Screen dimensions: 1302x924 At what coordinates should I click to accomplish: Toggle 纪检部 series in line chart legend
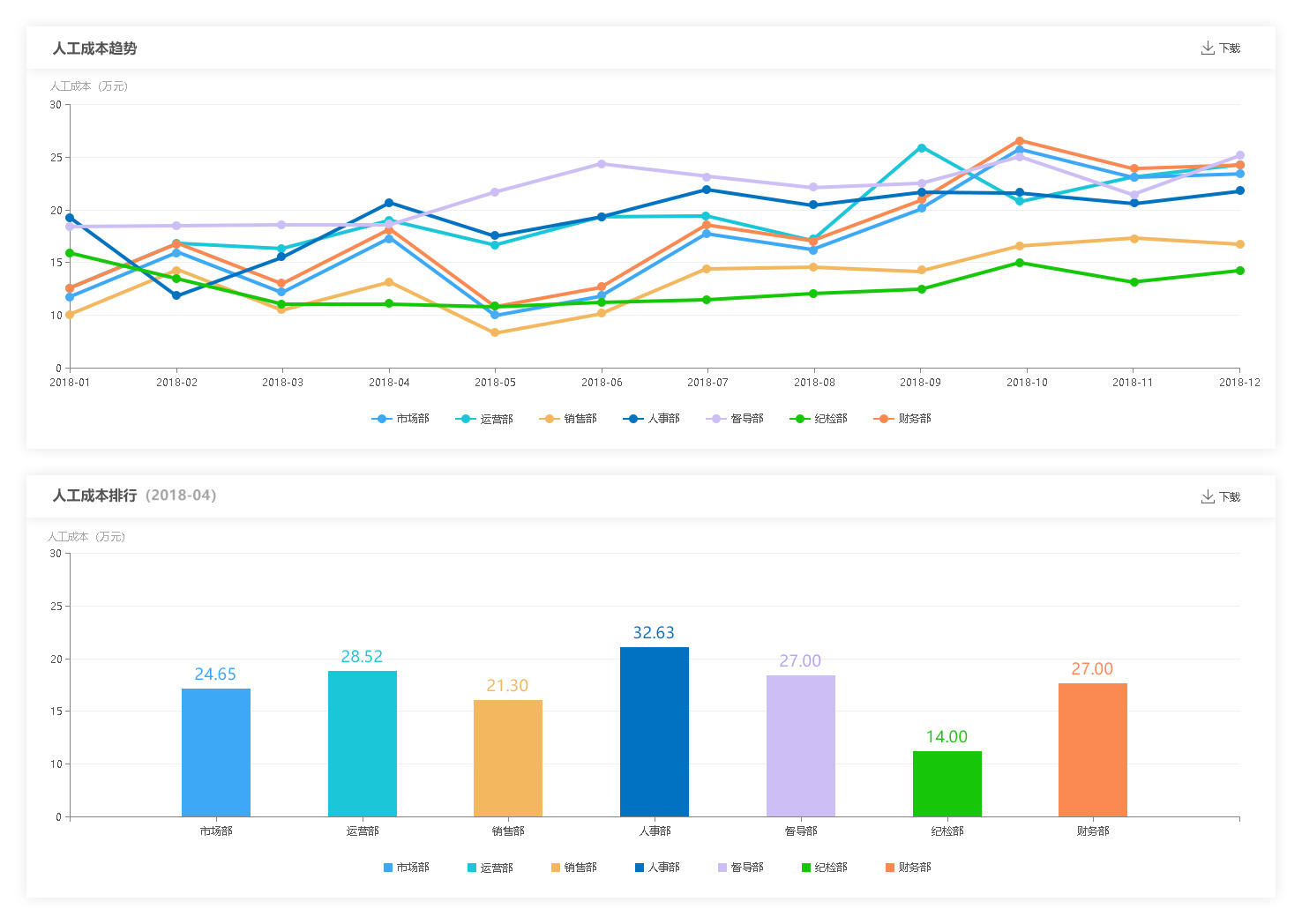coord(819,419)
